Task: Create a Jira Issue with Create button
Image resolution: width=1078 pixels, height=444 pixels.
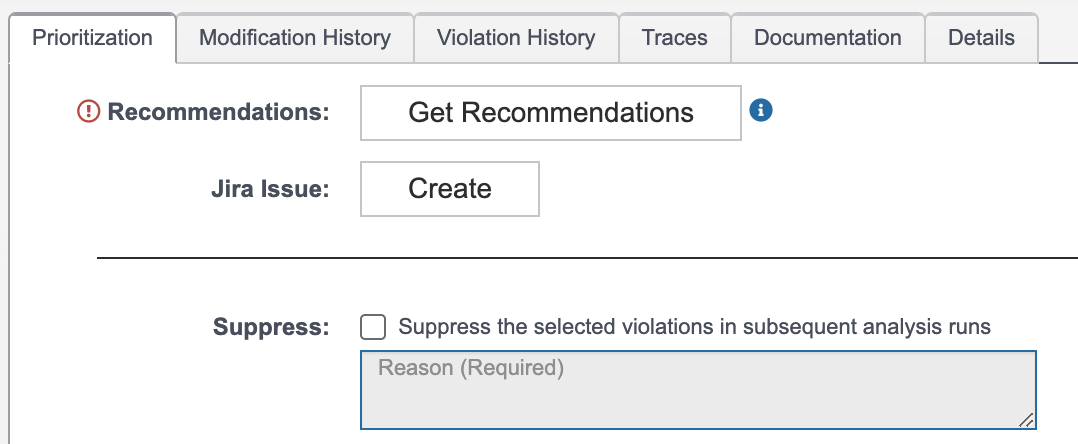Action: click(450, 189)
